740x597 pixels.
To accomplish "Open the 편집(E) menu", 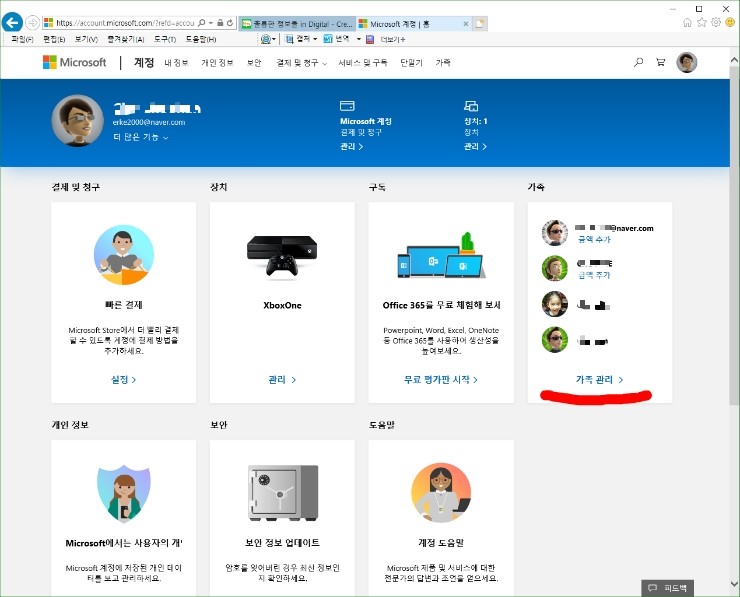I will [54, 39].
